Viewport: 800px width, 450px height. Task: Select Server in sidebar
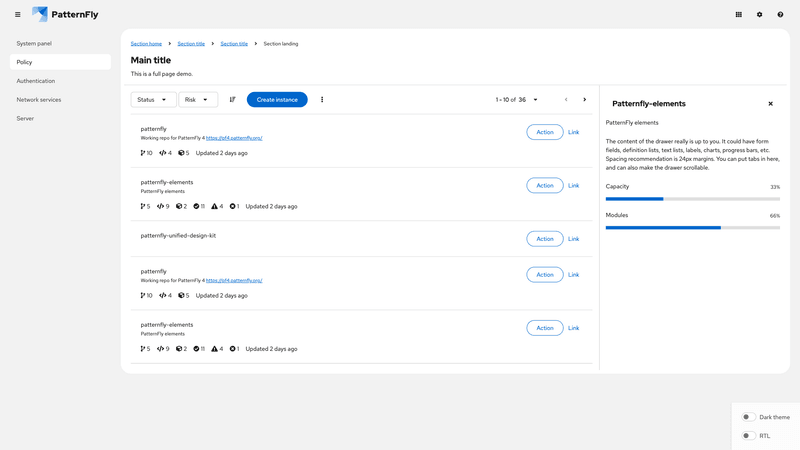[60, 118]
